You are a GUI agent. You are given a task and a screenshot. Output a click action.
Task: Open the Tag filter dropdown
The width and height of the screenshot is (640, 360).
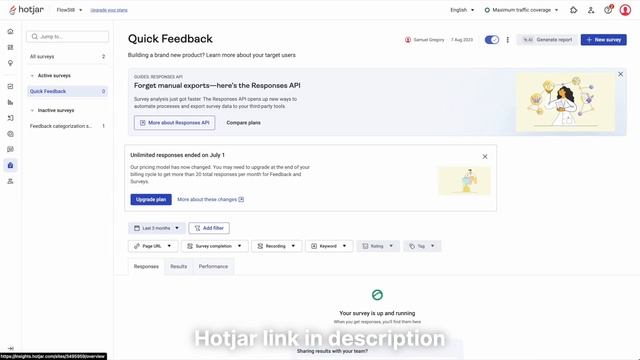[x=422, y=246]
